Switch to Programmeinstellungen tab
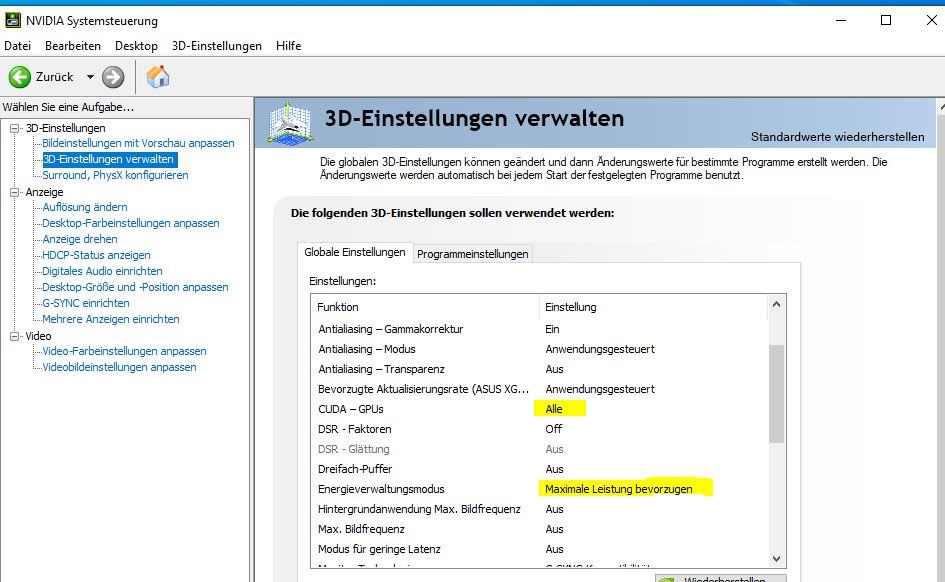 [x=472, y=254]
